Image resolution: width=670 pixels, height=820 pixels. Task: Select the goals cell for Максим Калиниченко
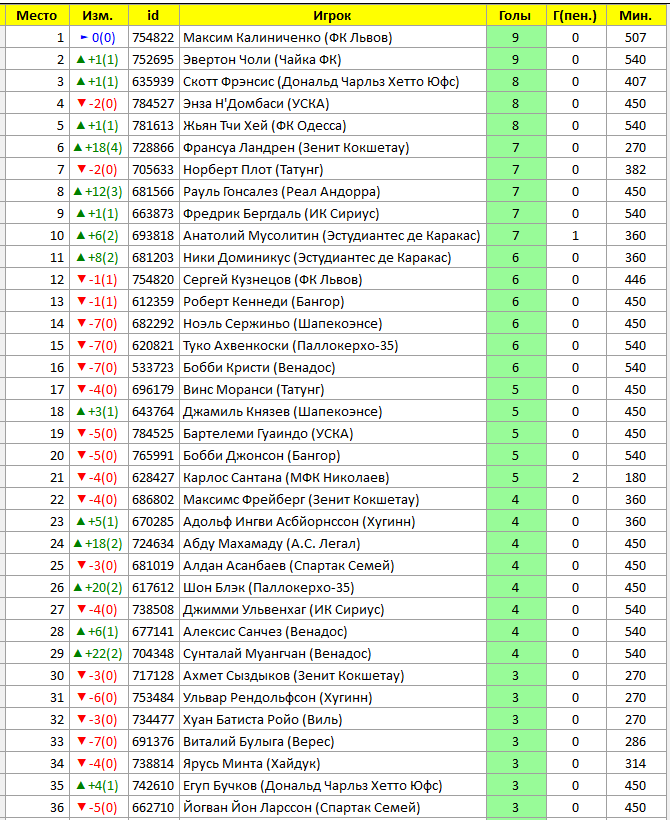coord(516,38)
